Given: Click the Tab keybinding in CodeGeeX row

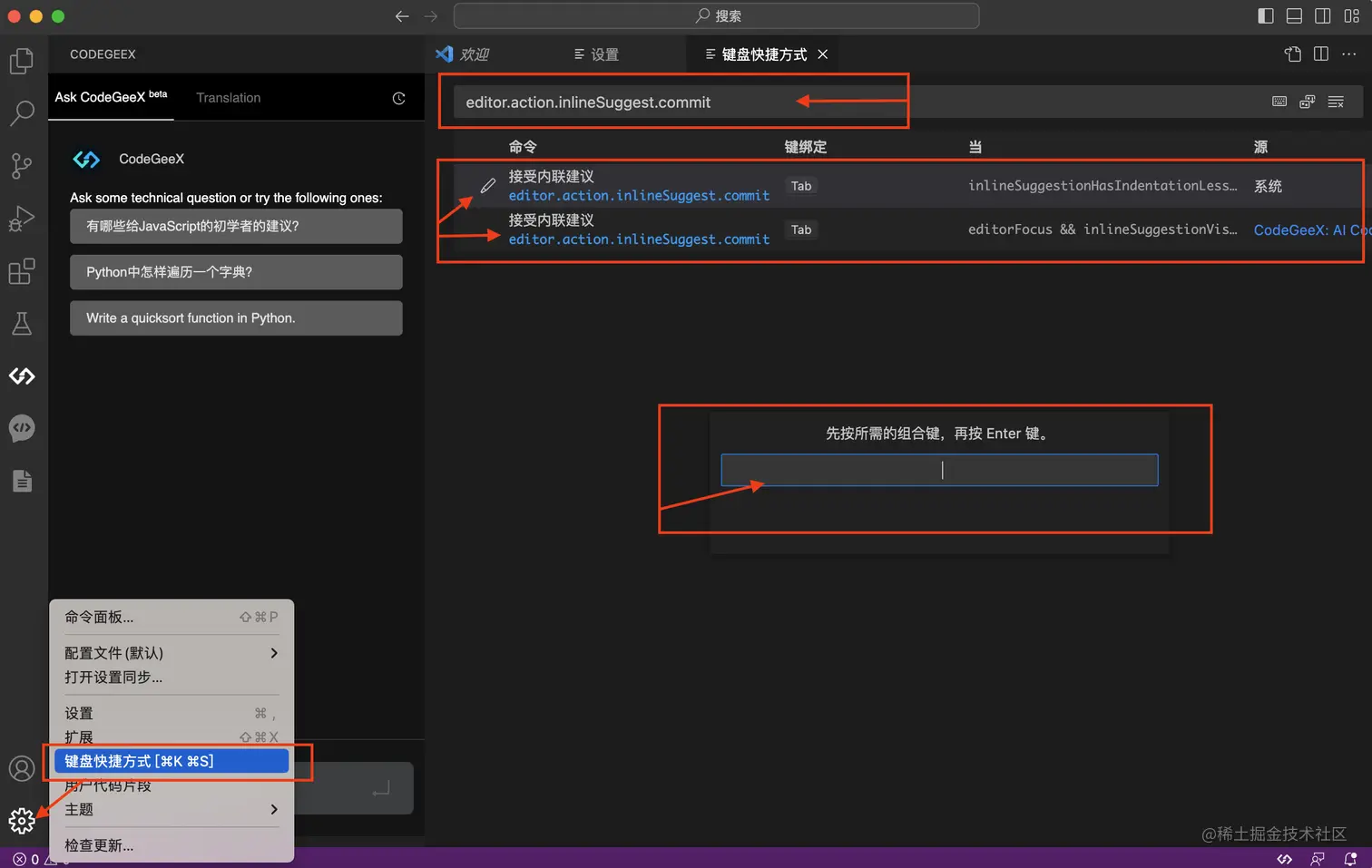Looking at the screenshot, I should click(801, 229).
